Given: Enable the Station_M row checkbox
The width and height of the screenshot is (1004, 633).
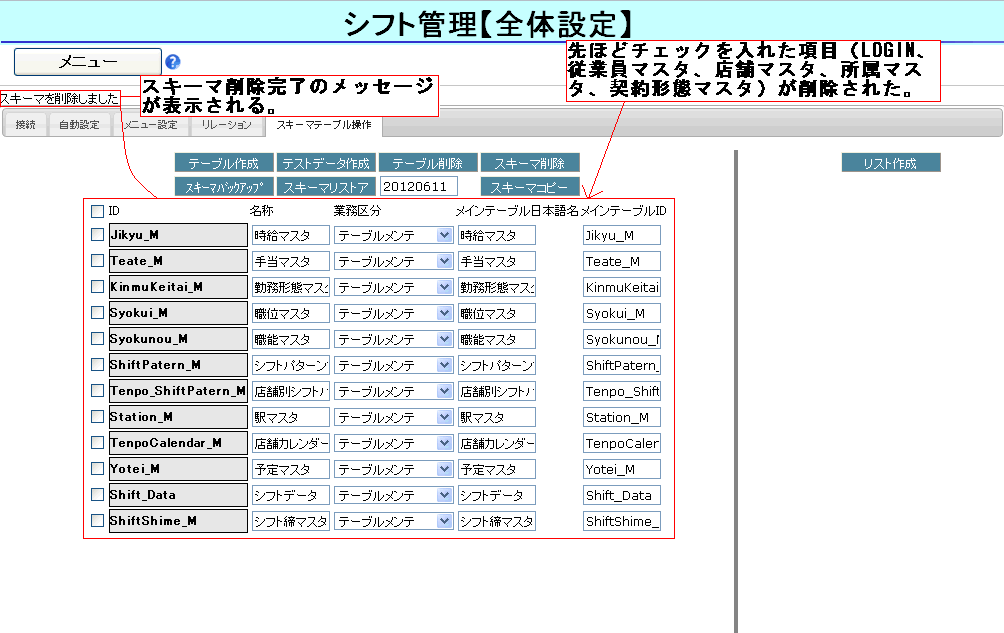Looking at the screenshot, I should [x=97, y=416].
